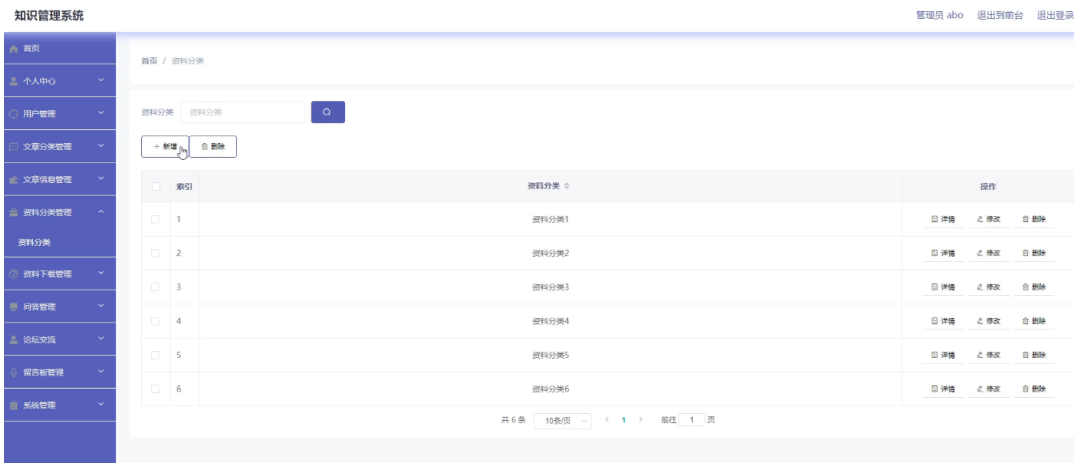Click 删除 for row 资料分类1
This screenshot has height=463, width=1075.
1034,219
